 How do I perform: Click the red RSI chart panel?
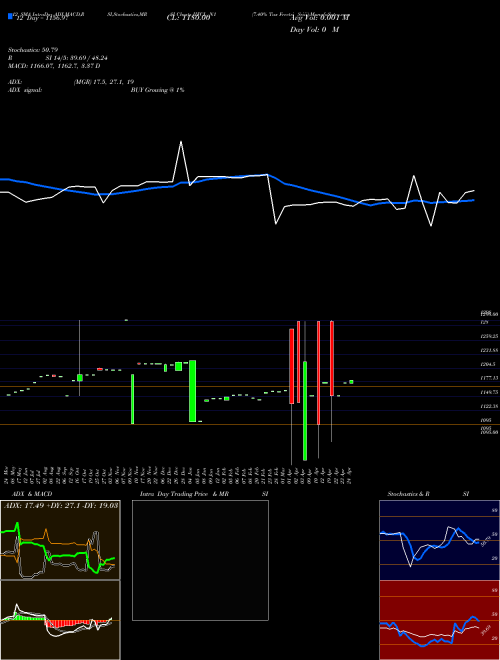pos(439,620)
